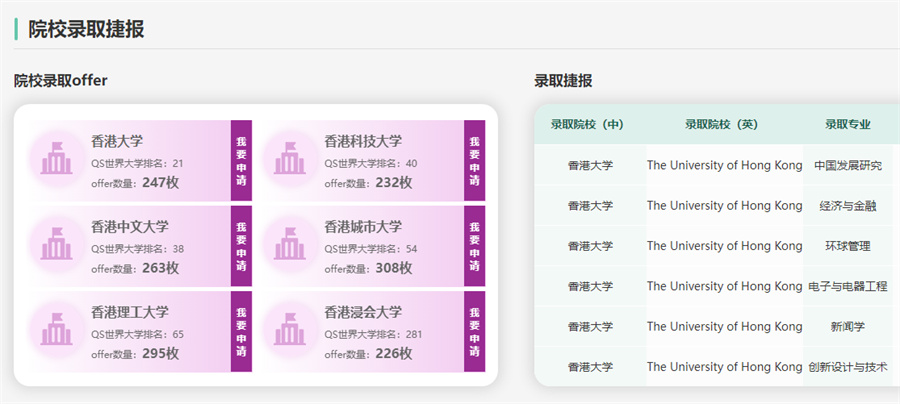Viewport: 900px width, 404px height.
Task: Select the 香港理工大学 card title
Action: pyautogui.click(x=130, y=312)
